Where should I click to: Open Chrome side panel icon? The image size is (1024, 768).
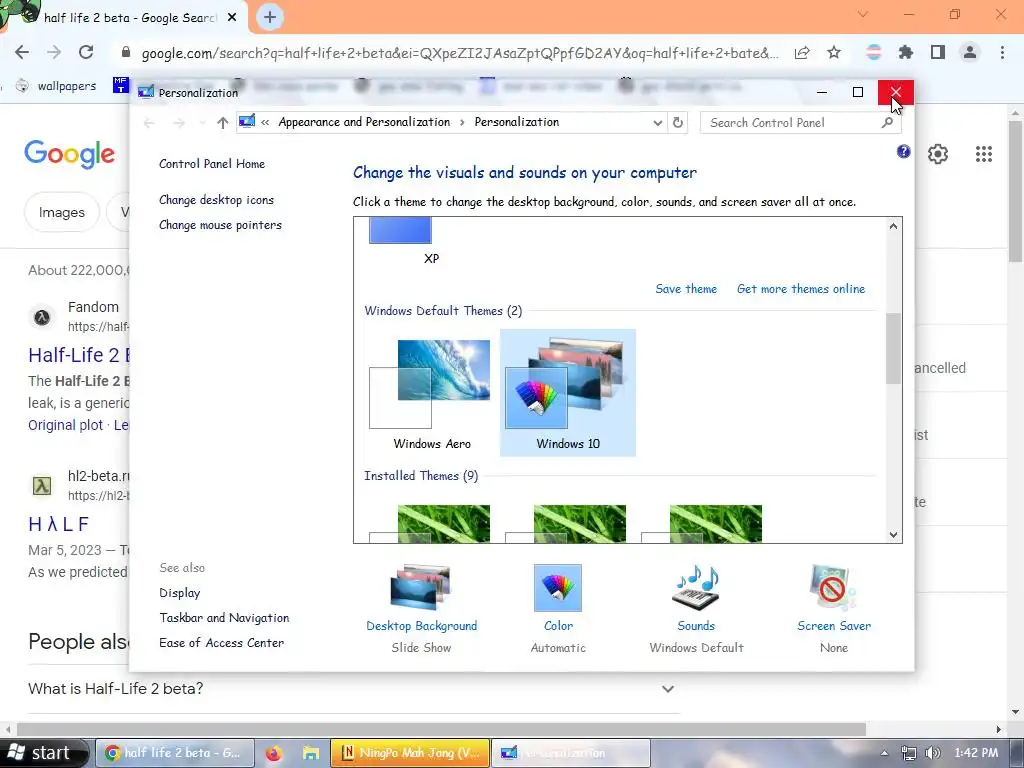938,52
